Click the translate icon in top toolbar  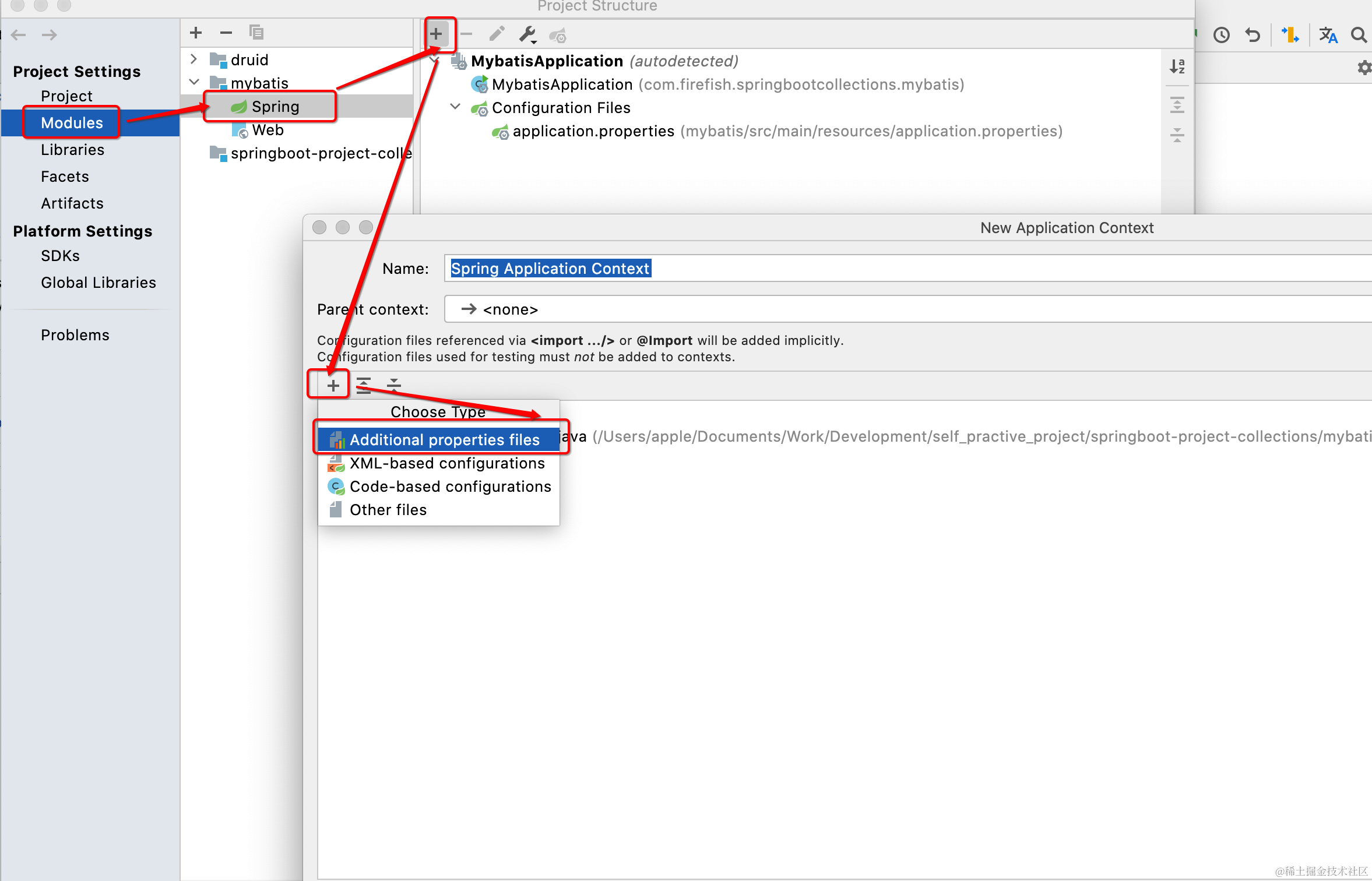coord(1328,36)
